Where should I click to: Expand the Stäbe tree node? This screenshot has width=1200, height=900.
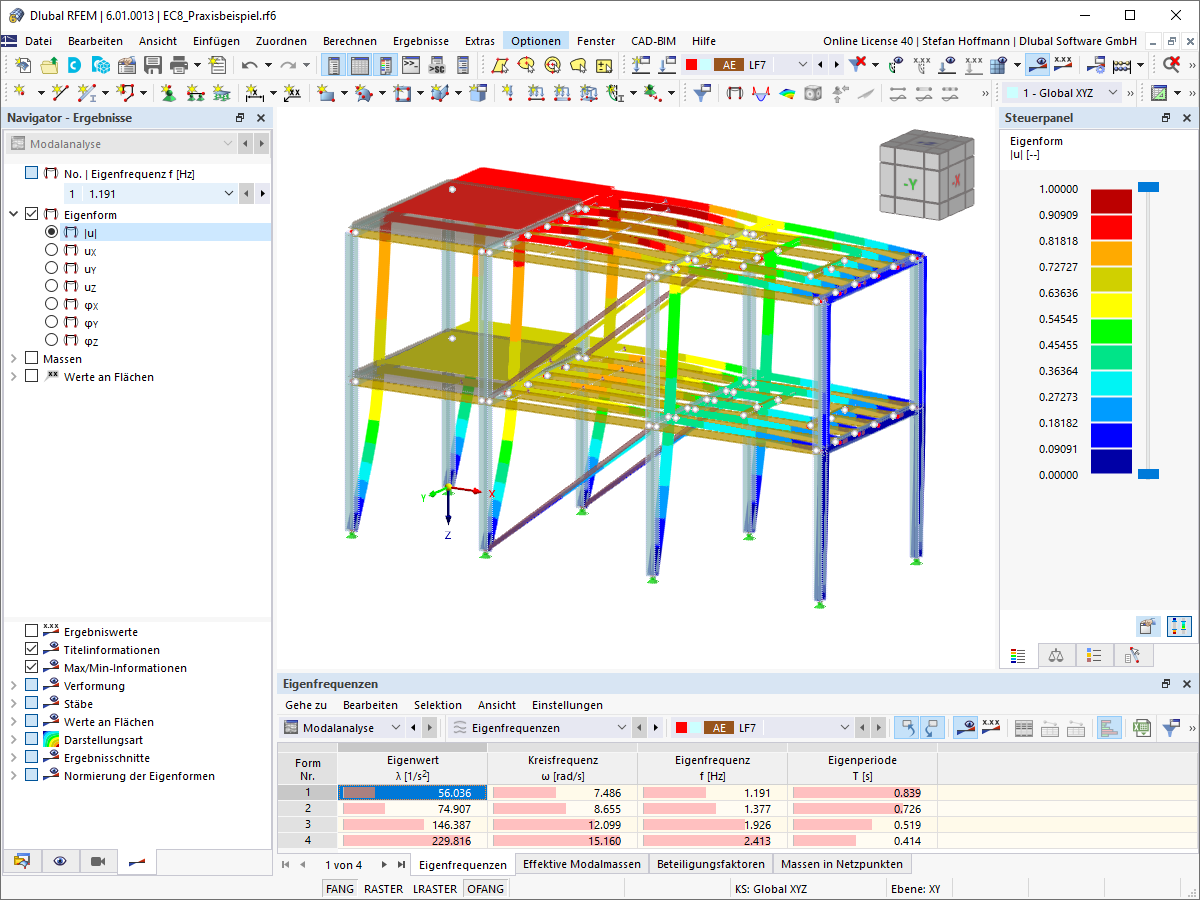13,703
